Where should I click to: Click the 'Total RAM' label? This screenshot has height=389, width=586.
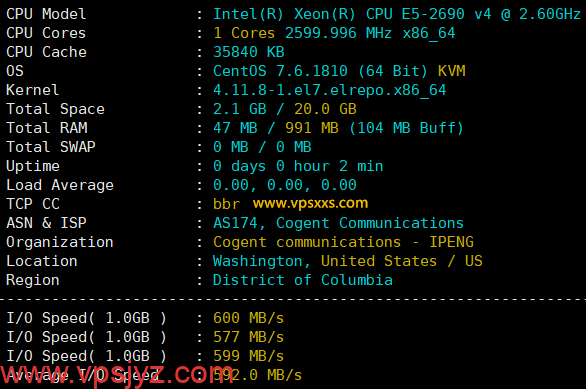(x=46, y=128)
